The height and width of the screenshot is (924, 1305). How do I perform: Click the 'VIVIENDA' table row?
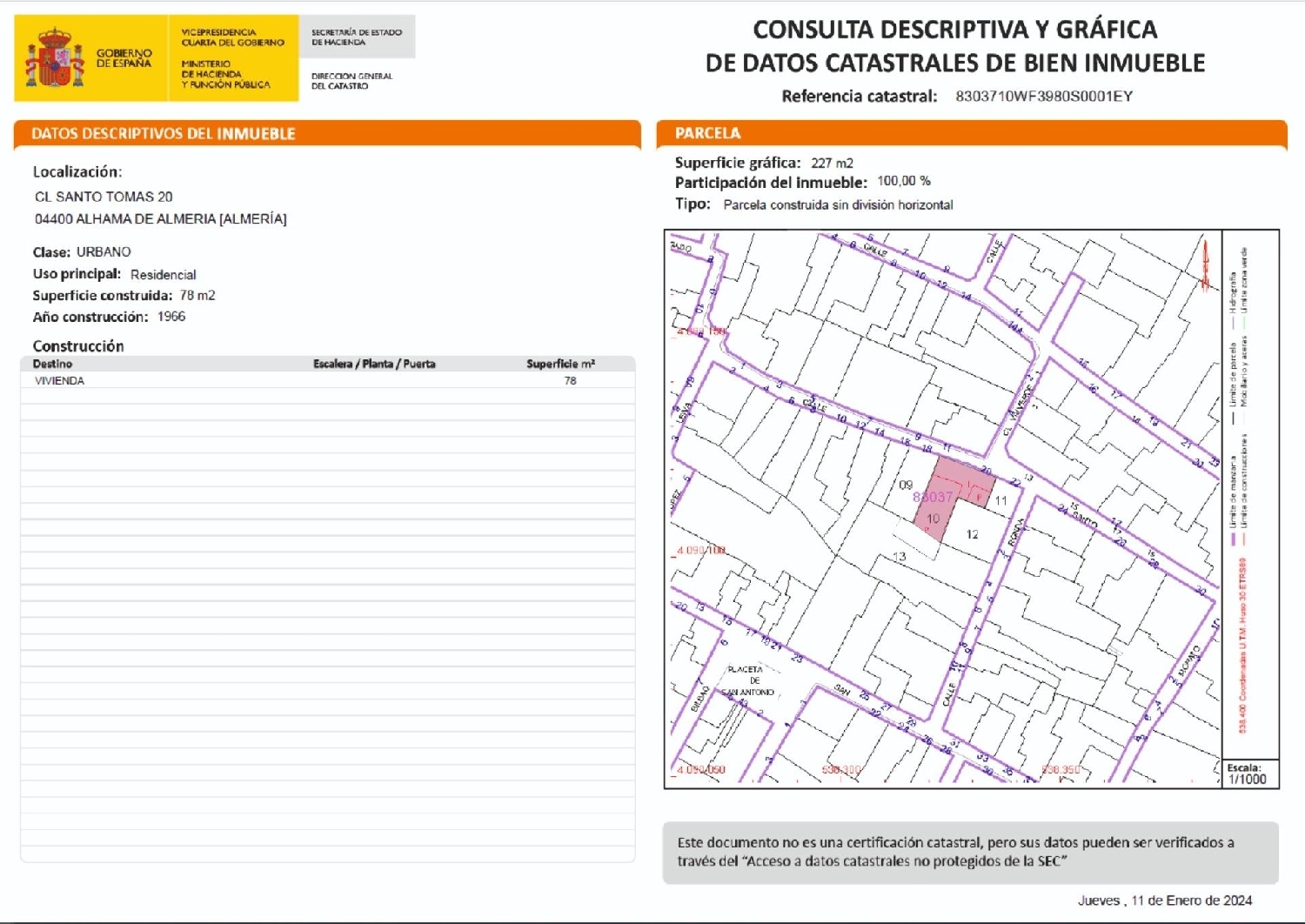coord(328,381)
